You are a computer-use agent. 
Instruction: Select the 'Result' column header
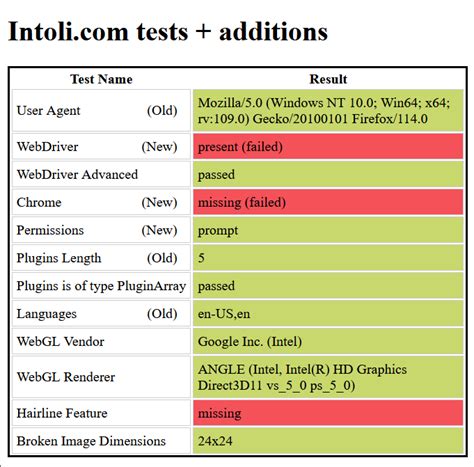click(x=328, y=79)
